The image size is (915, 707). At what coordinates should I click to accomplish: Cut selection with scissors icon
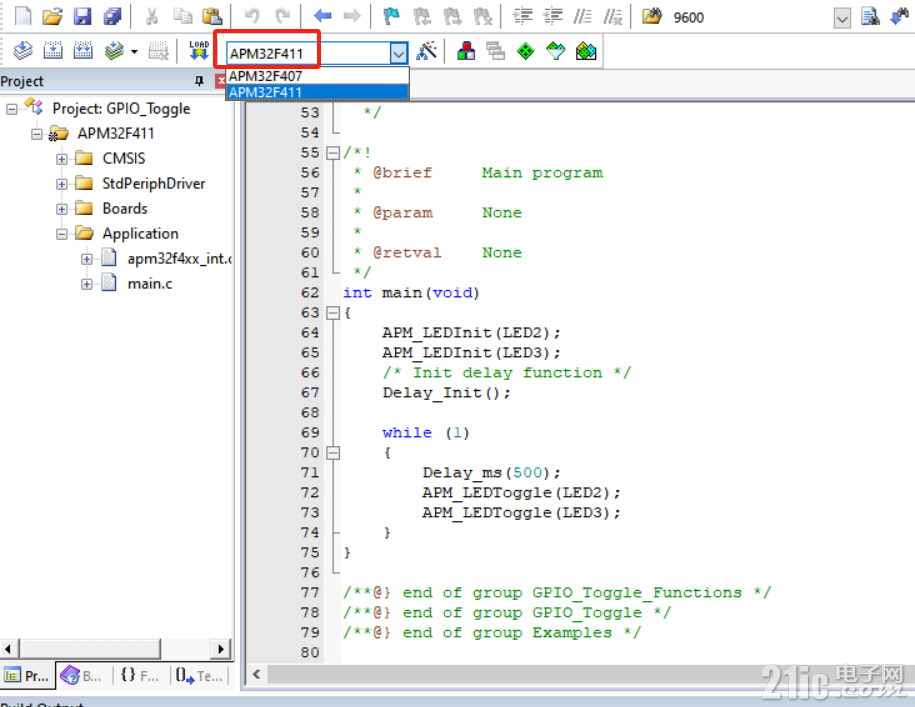152,16
